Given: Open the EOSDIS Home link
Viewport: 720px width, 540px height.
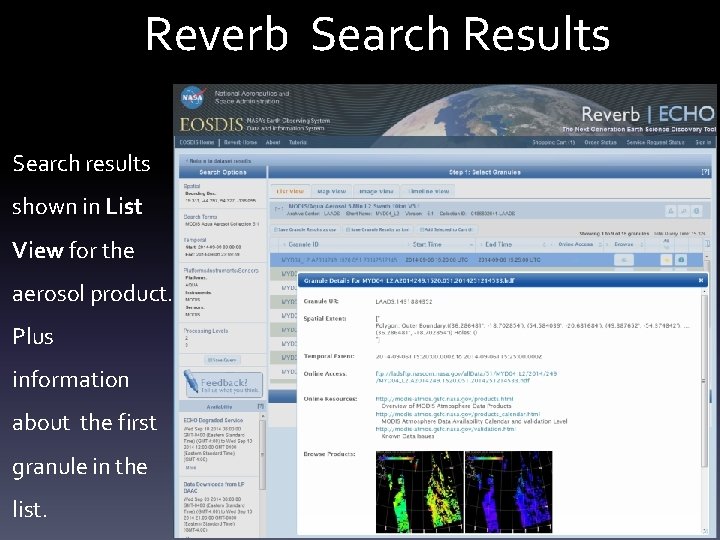Looking at the screenshot, I should click(197, 142).
